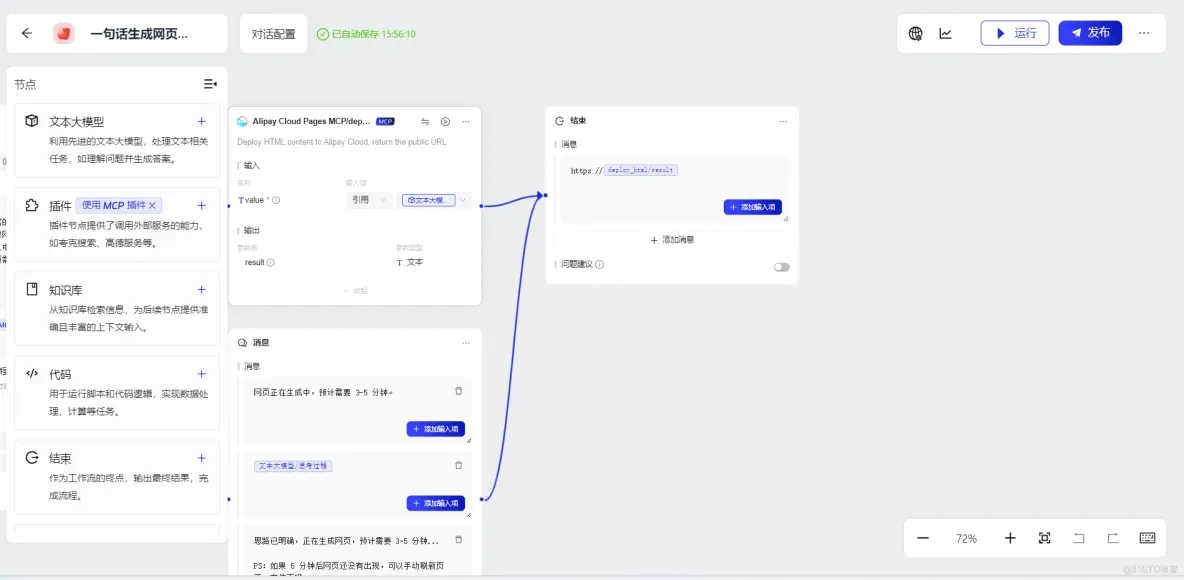Open Alipay Cloud Pages node ellipsis menu
The height and width of the screenshot is (580, 1184).
click(x=466, y=122)
